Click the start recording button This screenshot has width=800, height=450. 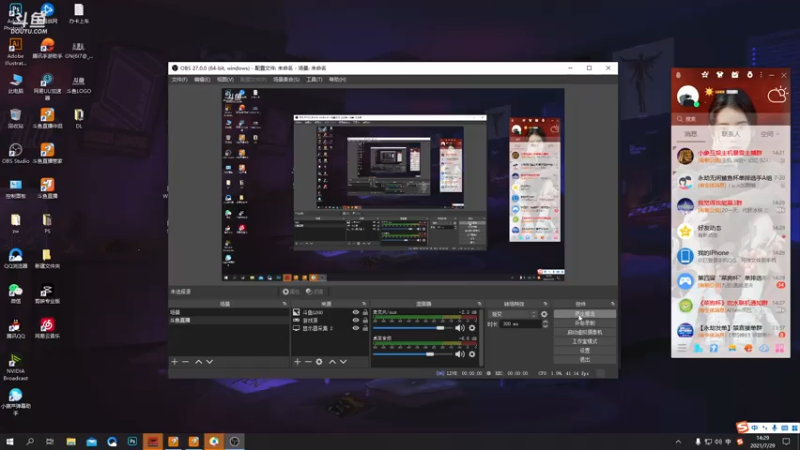585,323
